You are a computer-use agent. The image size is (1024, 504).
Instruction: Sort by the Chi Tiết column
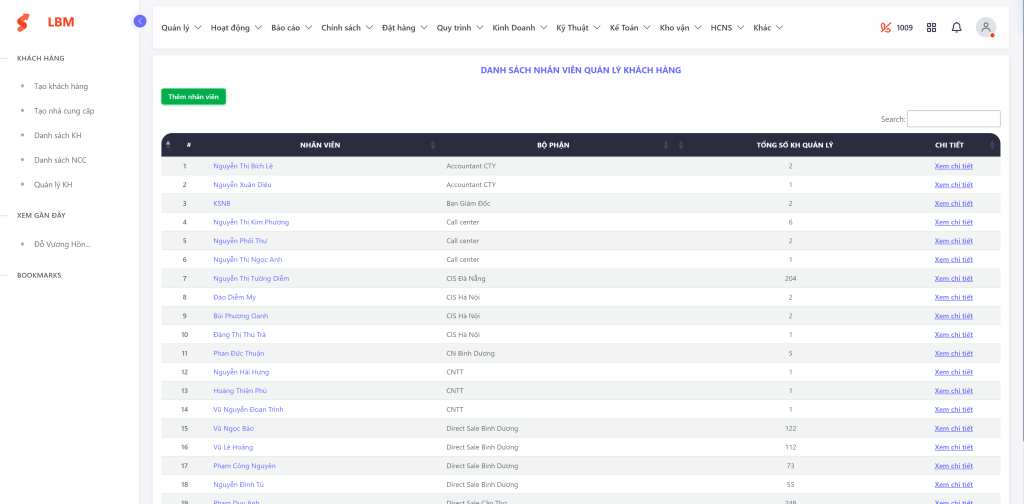click(949, 145)
